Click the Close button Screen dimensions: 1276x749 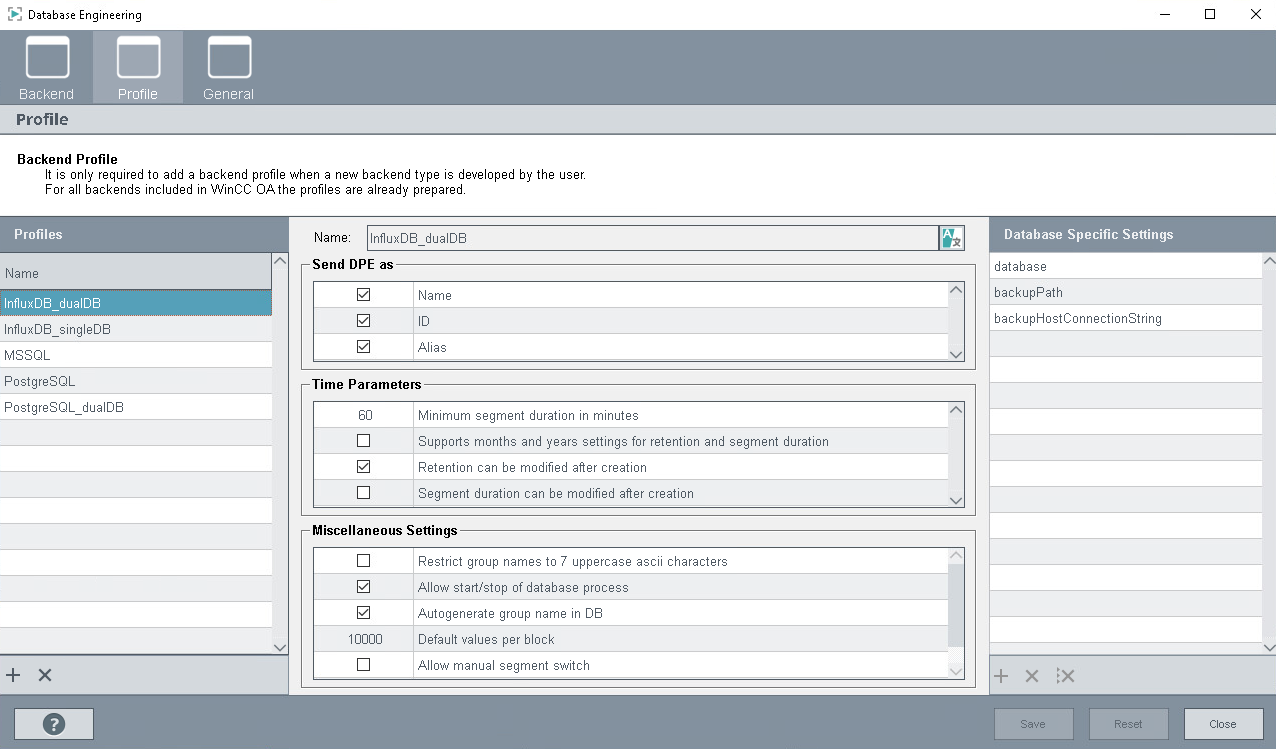point(1222,724)
